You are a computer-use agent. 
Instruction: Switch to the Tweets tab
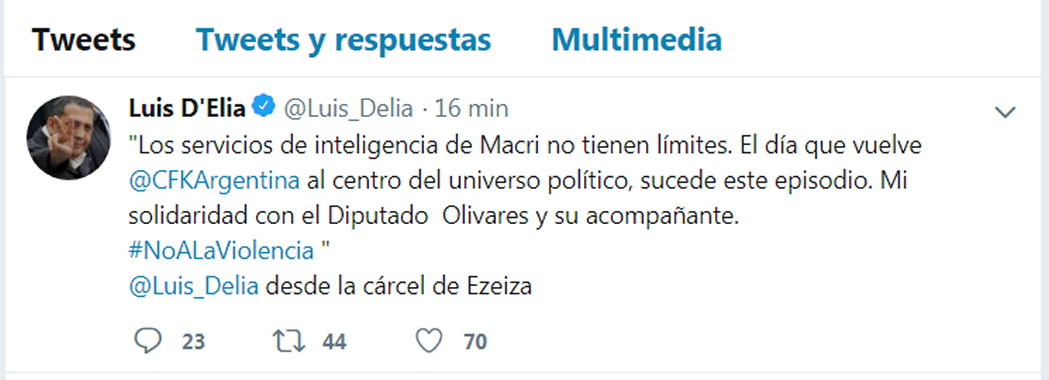pyautogui.click(x=84, y=40)
